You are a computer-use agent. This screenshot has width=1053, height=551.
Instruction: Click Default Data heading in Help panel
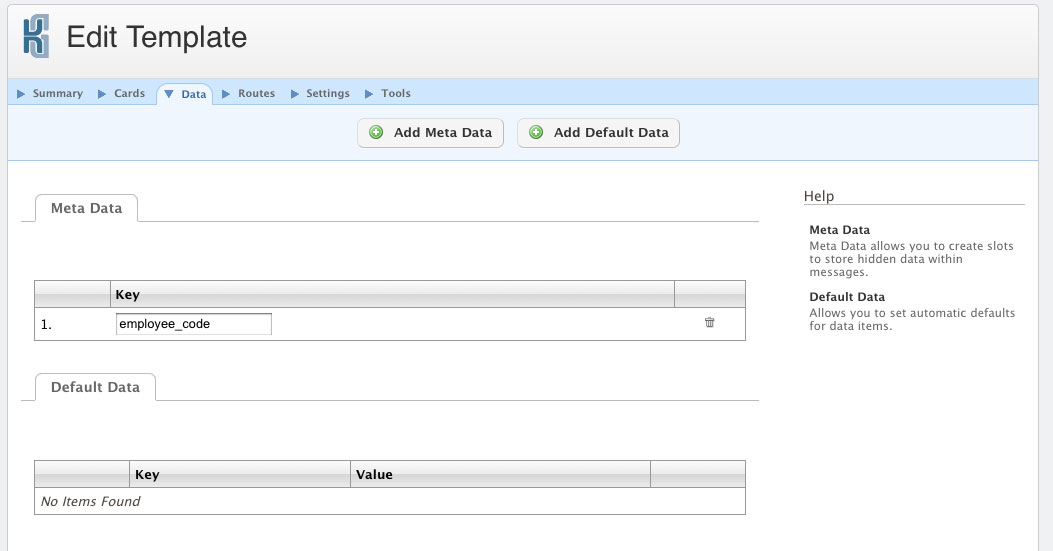846,297
